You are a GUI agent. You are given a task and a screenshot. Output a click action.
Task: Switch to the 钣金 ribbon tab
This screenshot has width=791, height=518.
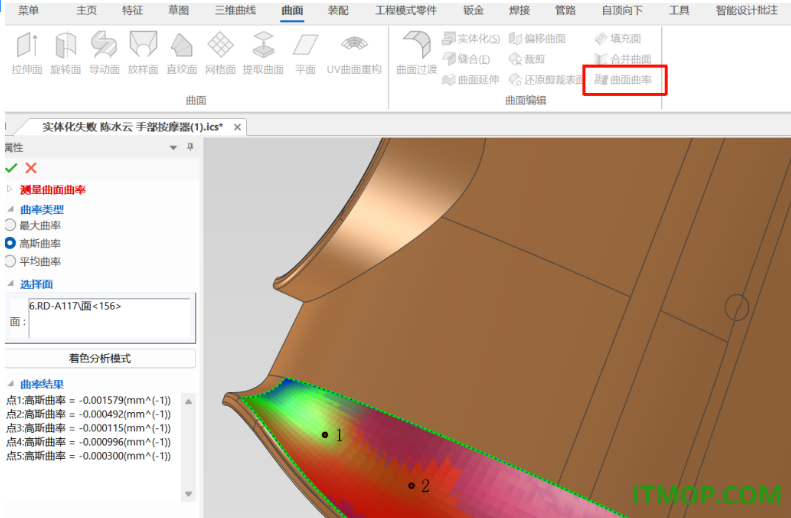click(x=473, y=10)
